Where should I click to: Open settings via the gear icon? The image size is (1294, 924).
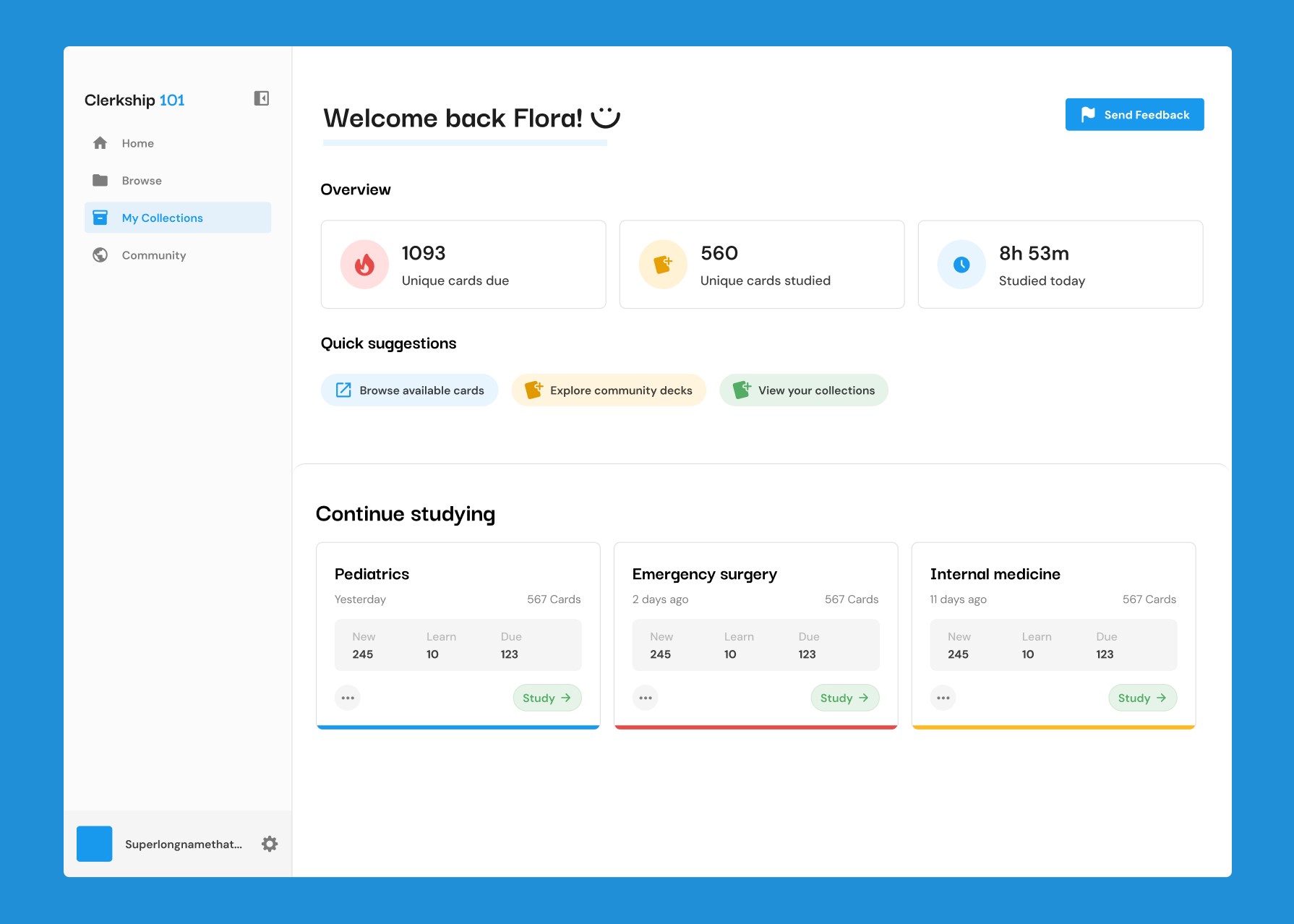pos(270,844)
